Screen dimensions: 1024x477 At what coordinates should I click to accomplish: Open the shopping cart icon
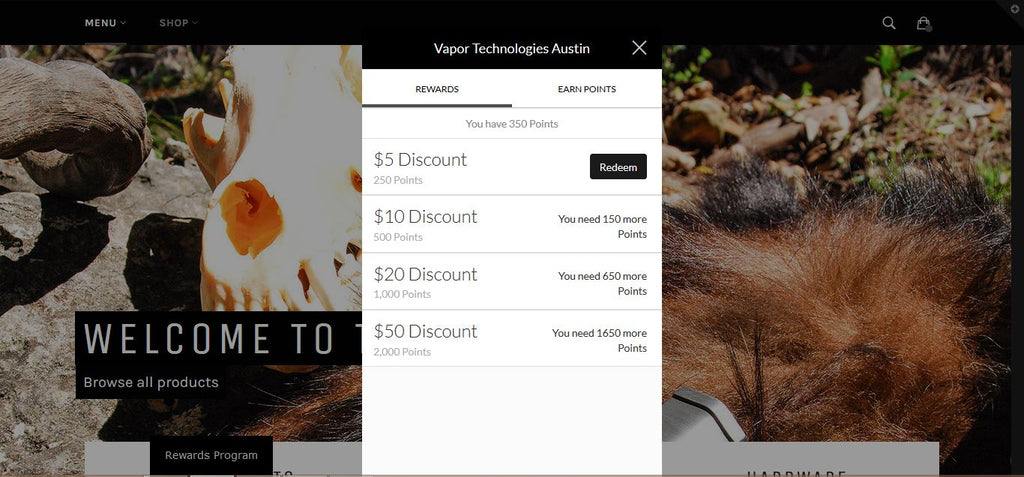click(923, 24)
